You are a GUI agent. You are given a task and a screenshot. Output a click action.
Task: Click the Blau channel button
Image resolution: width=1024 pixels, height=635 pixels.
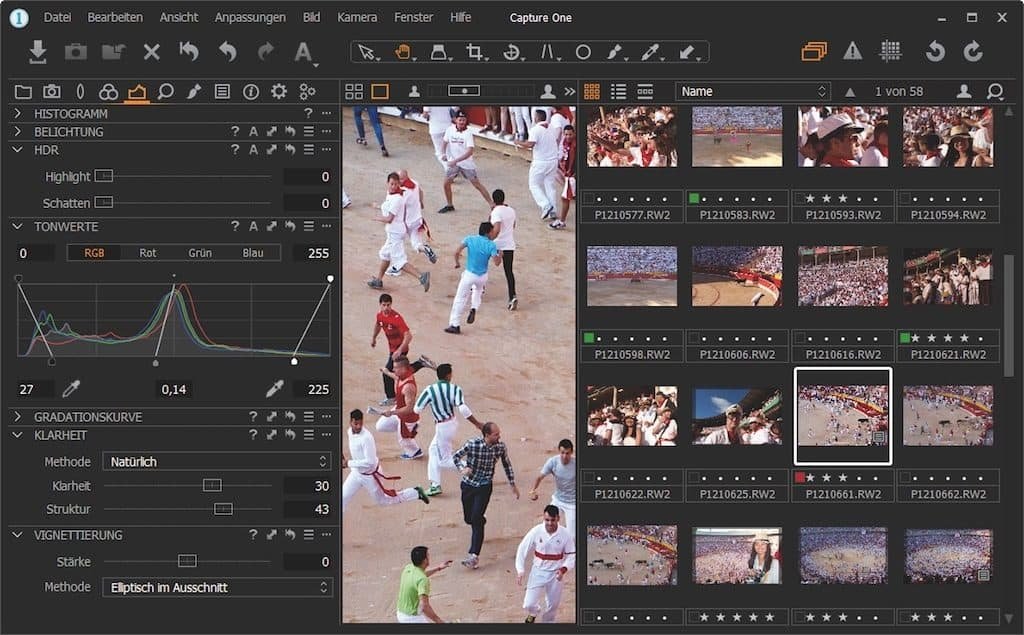click(x=253, y=253)
